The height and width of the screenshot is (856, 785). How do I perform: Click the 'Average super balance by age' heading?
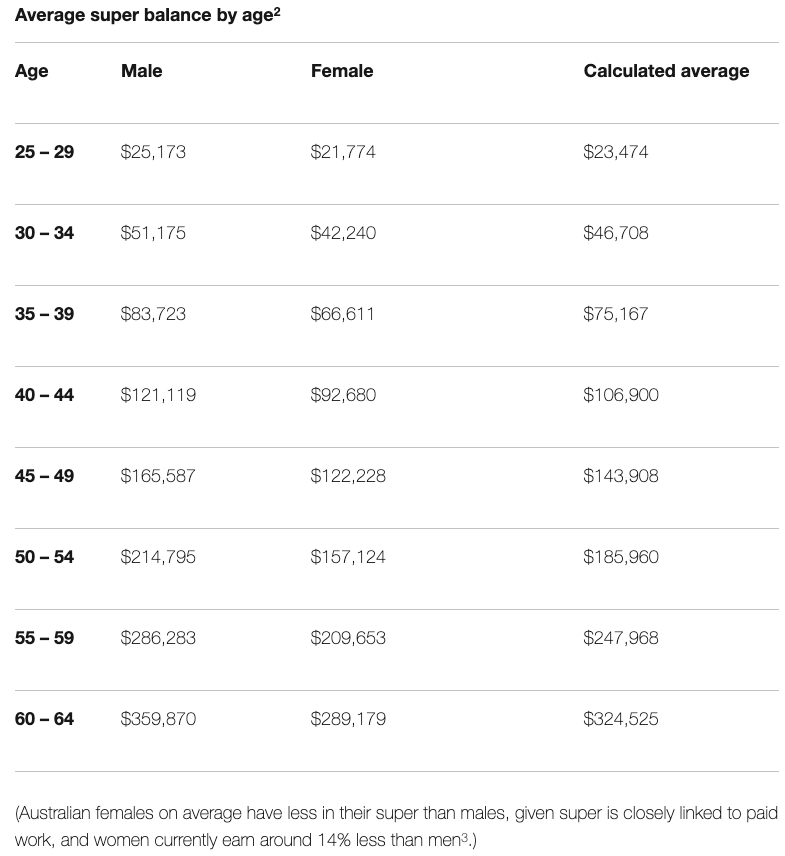144,15
